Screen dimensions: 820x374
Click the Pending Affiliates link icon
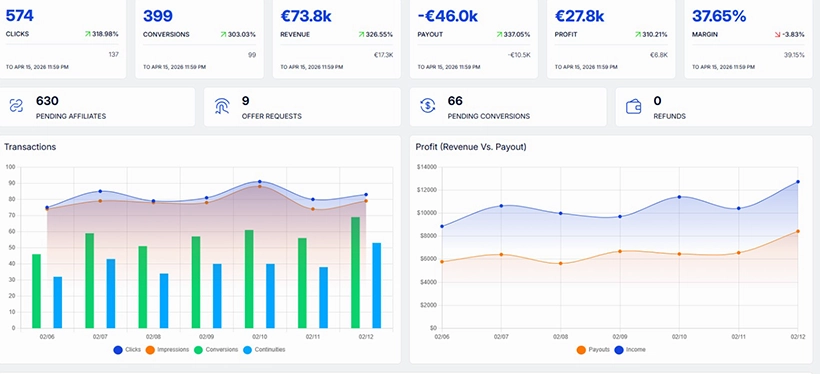[16, 106]
